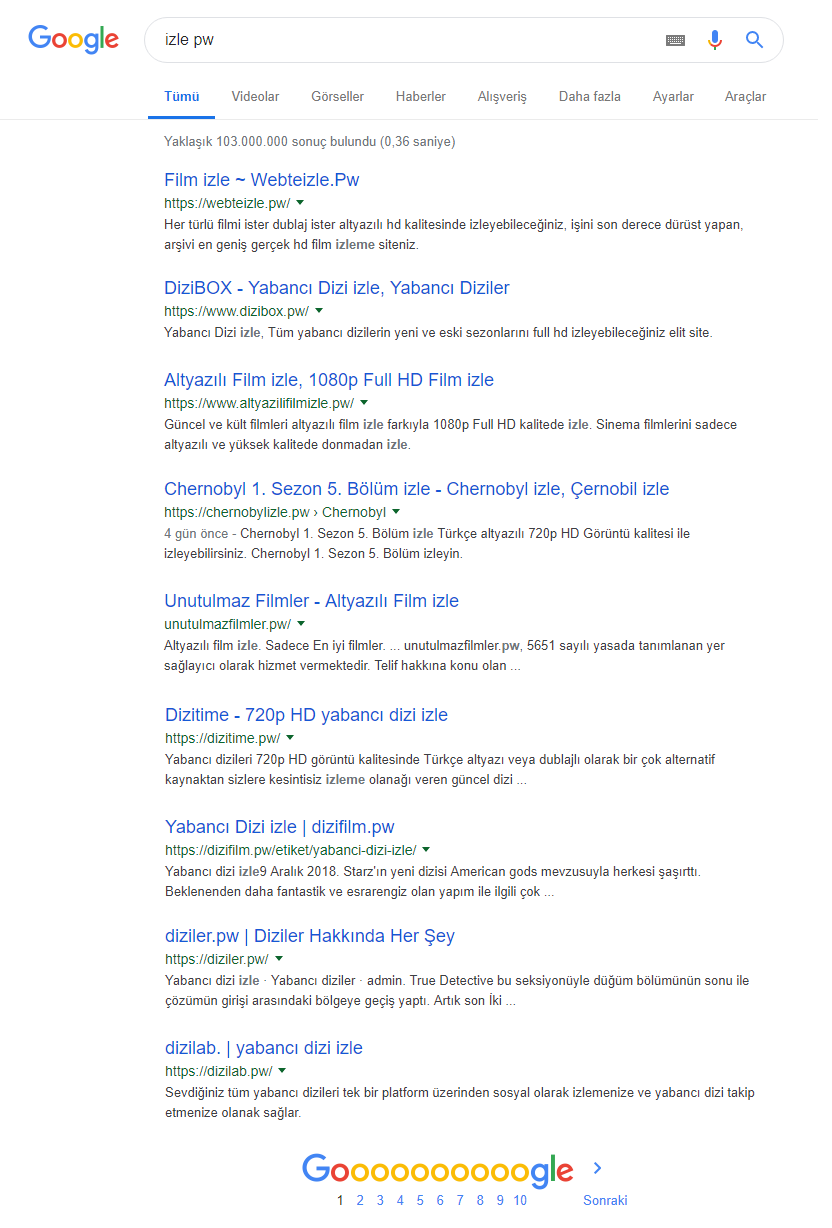Click the next page chevron arrow

(x=598, y=1168)
